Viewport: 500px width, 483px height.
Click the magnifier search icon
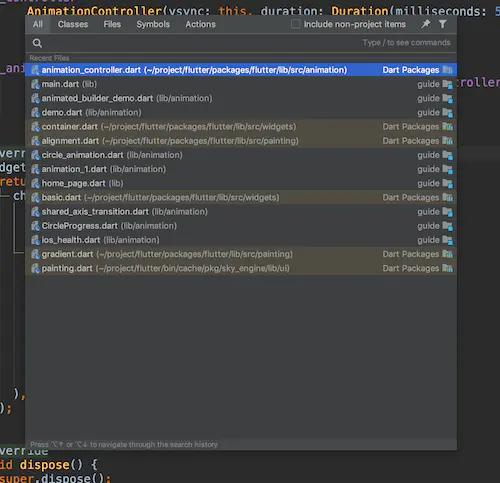coord(37,43)
